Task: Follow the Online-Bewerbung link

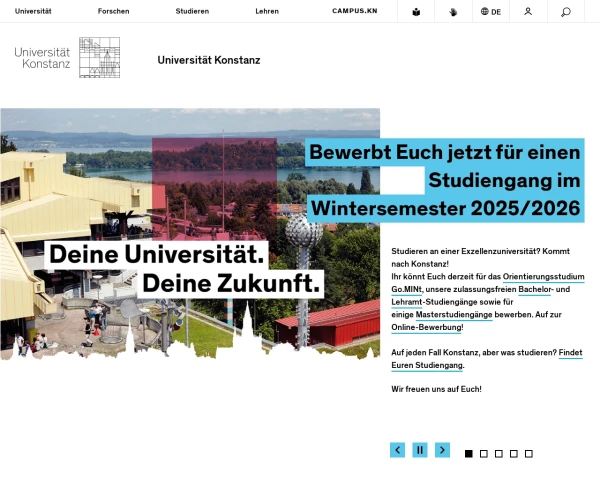Action: 427,327
